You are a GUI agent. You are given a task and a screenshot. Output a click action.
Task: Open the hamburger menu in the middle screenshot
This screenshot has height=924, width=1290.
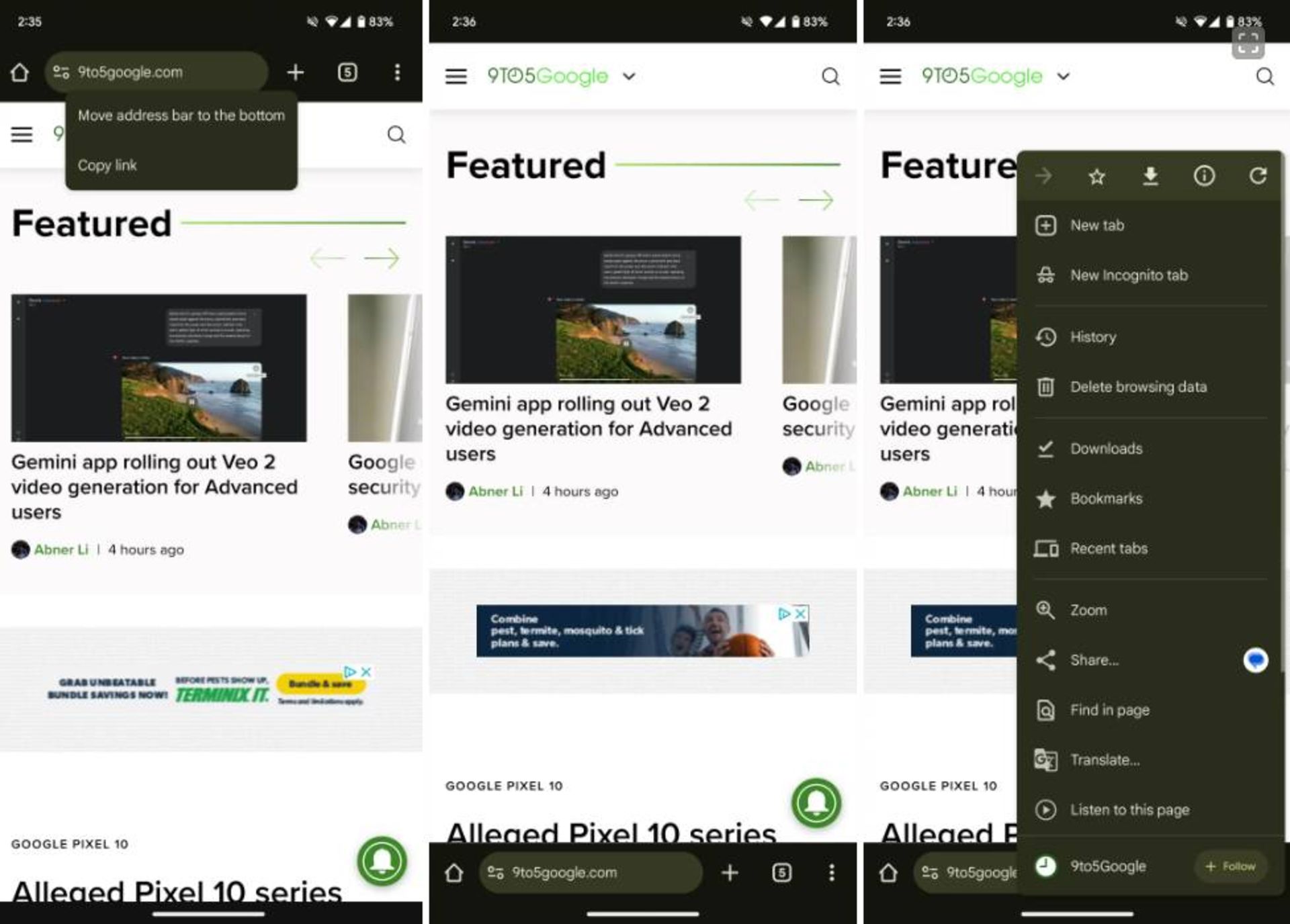tap(456, 77)
